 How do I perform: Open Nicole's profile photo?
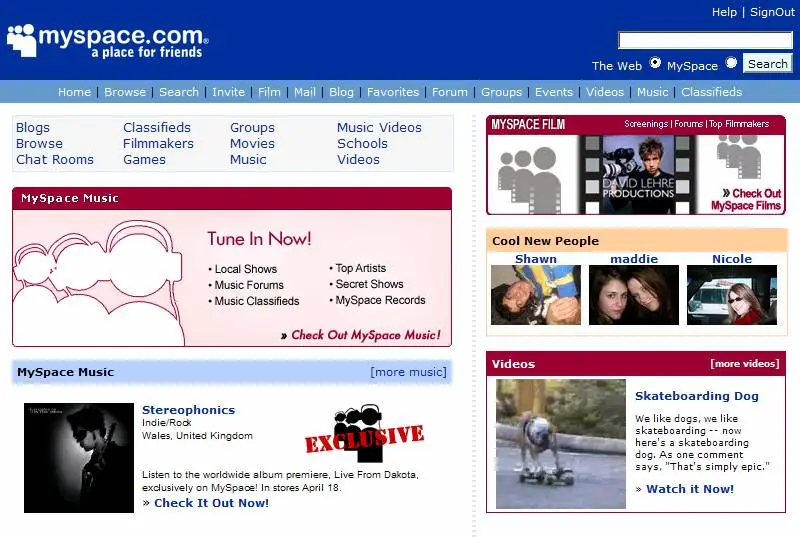732,295
